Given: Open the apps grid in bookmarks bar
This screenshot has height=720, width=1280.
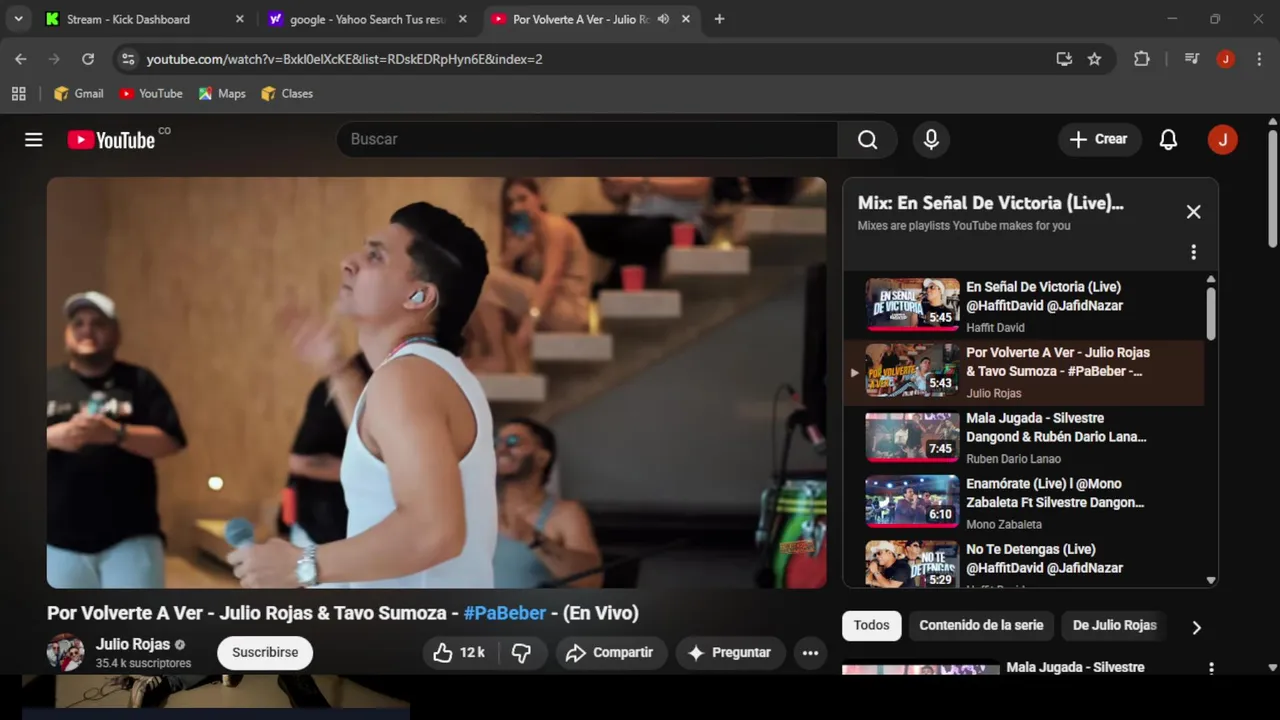Looking at the screenshot, I should [x=18, y=94].
